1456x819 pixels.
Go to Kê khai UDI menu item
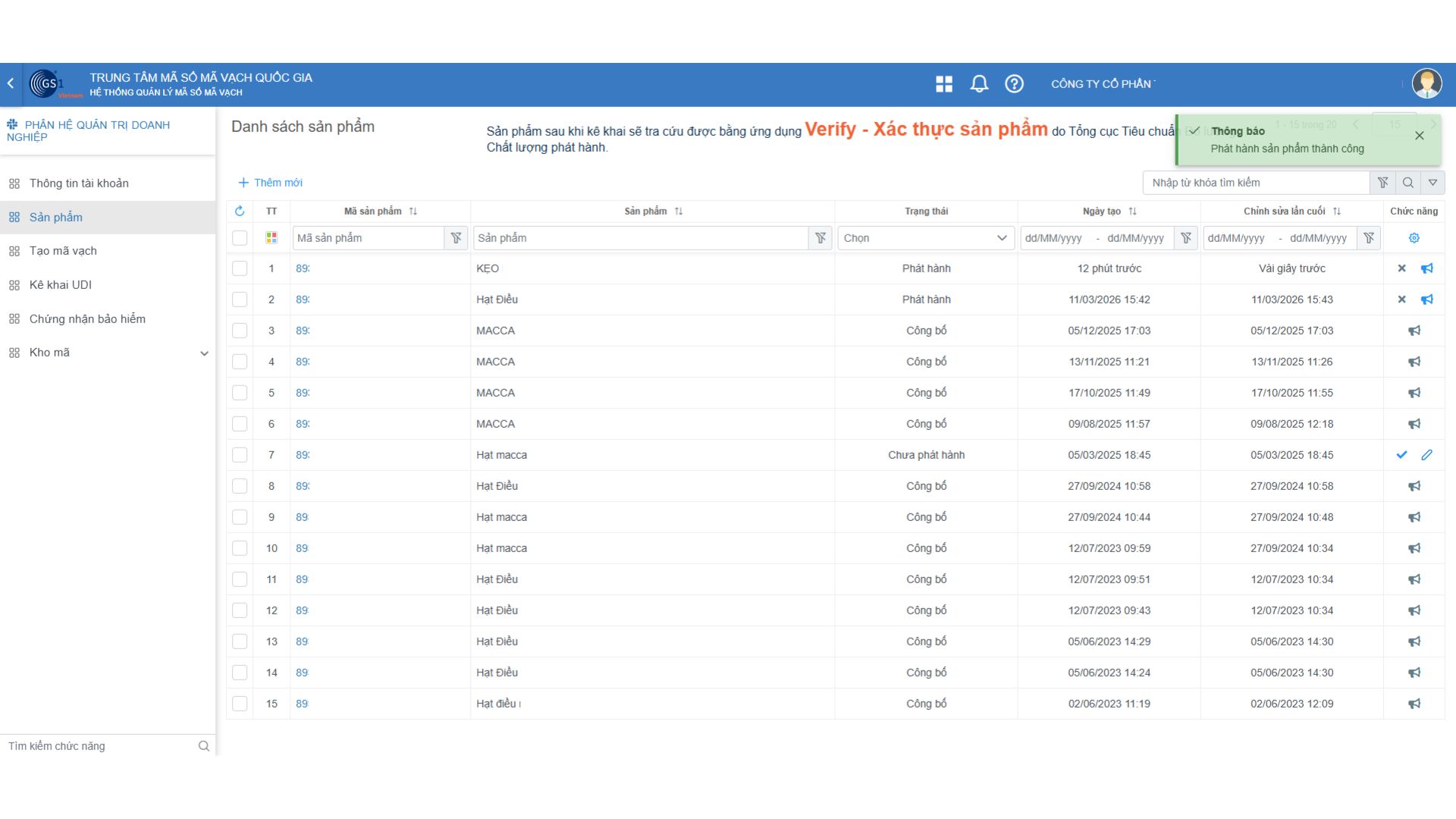61,285
